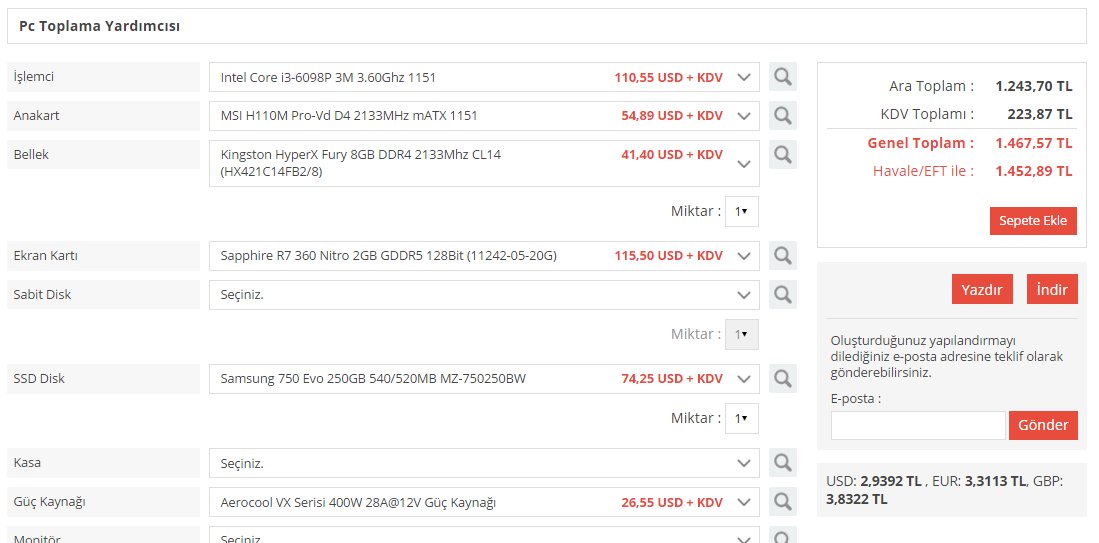Click the 110,55 USD + KDV price

(x=669, y=77)
